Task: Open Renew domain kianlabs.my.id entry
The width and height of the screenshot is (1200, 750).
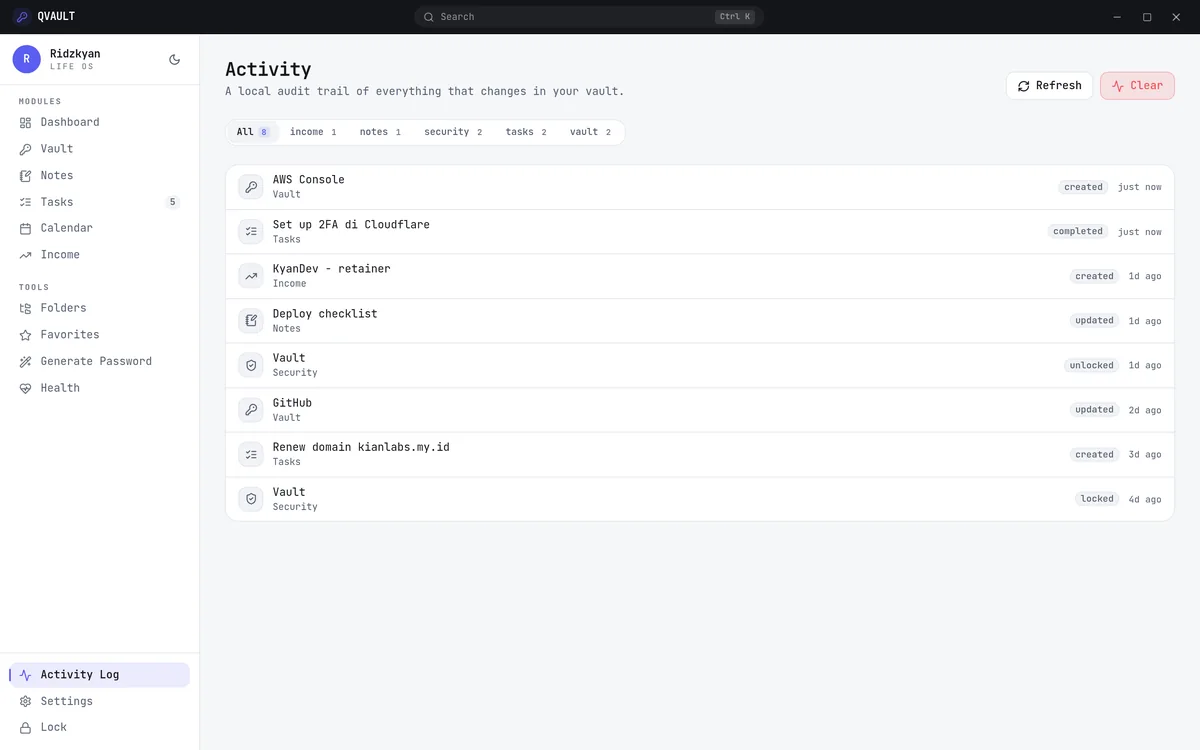Action: 700,455
